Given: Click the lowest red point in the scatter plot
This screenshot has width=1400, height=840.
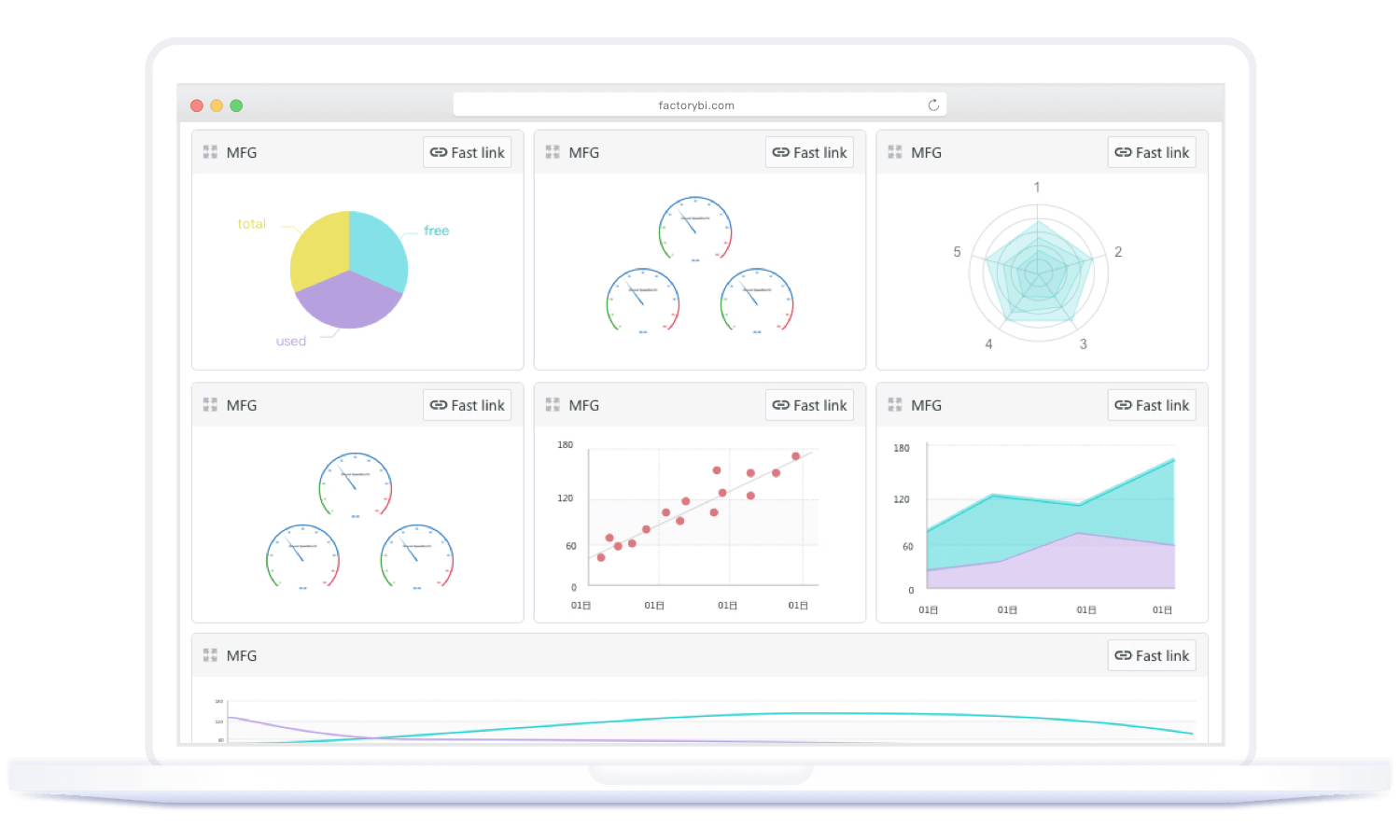Looking at the screenshot, I should tap(601, 557).
